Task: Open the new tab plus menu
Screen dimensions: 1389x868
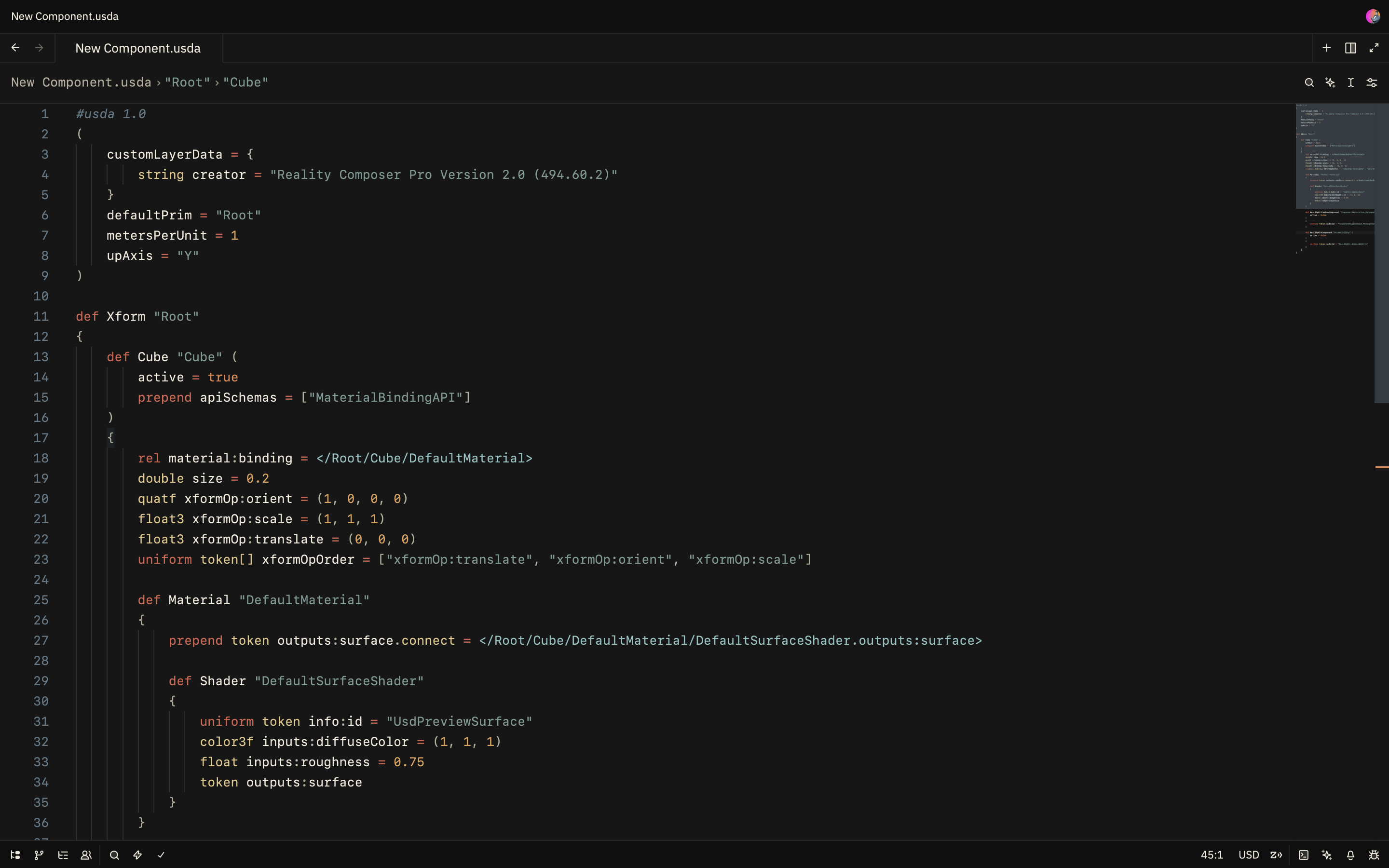Action: 1326,48
